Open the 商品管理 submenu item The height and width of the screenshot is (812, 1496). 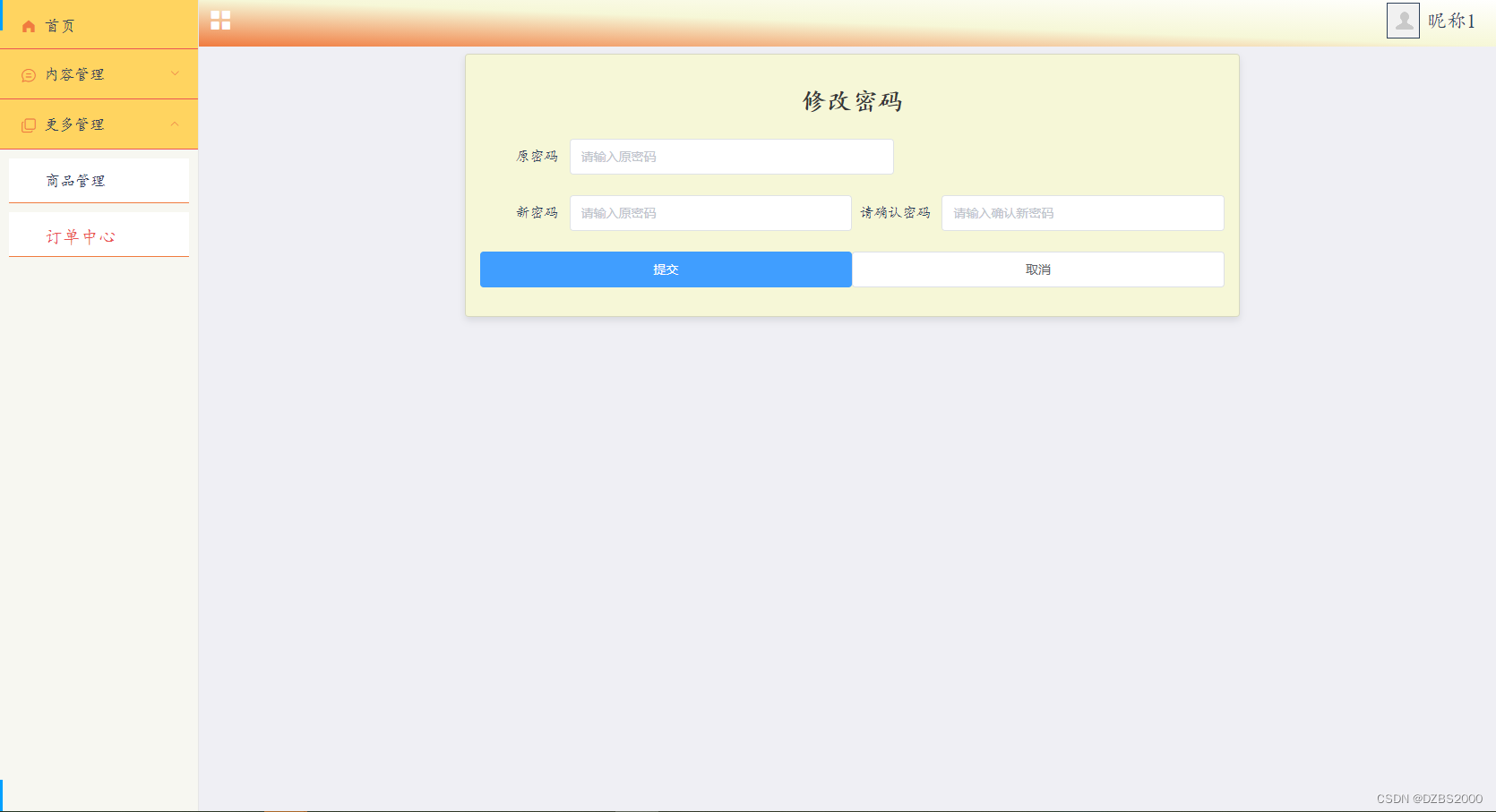pyautogui.click(x=99, y=181)
